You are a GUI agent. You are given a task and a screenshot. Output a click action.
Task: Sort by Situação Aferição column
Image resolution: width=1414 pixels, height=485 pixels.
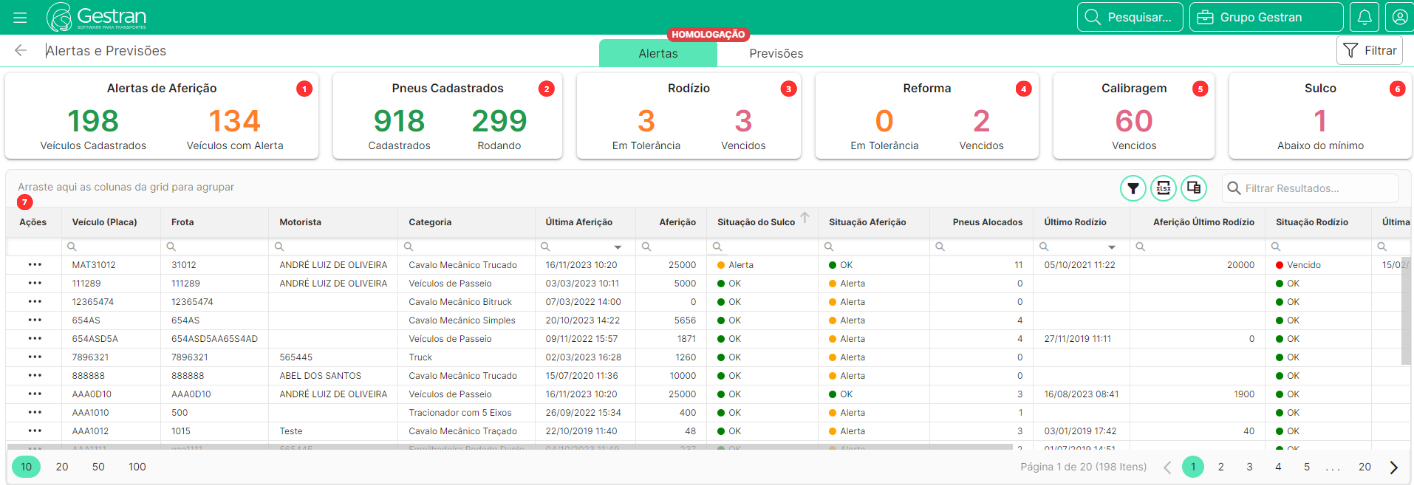coord(867,222)
